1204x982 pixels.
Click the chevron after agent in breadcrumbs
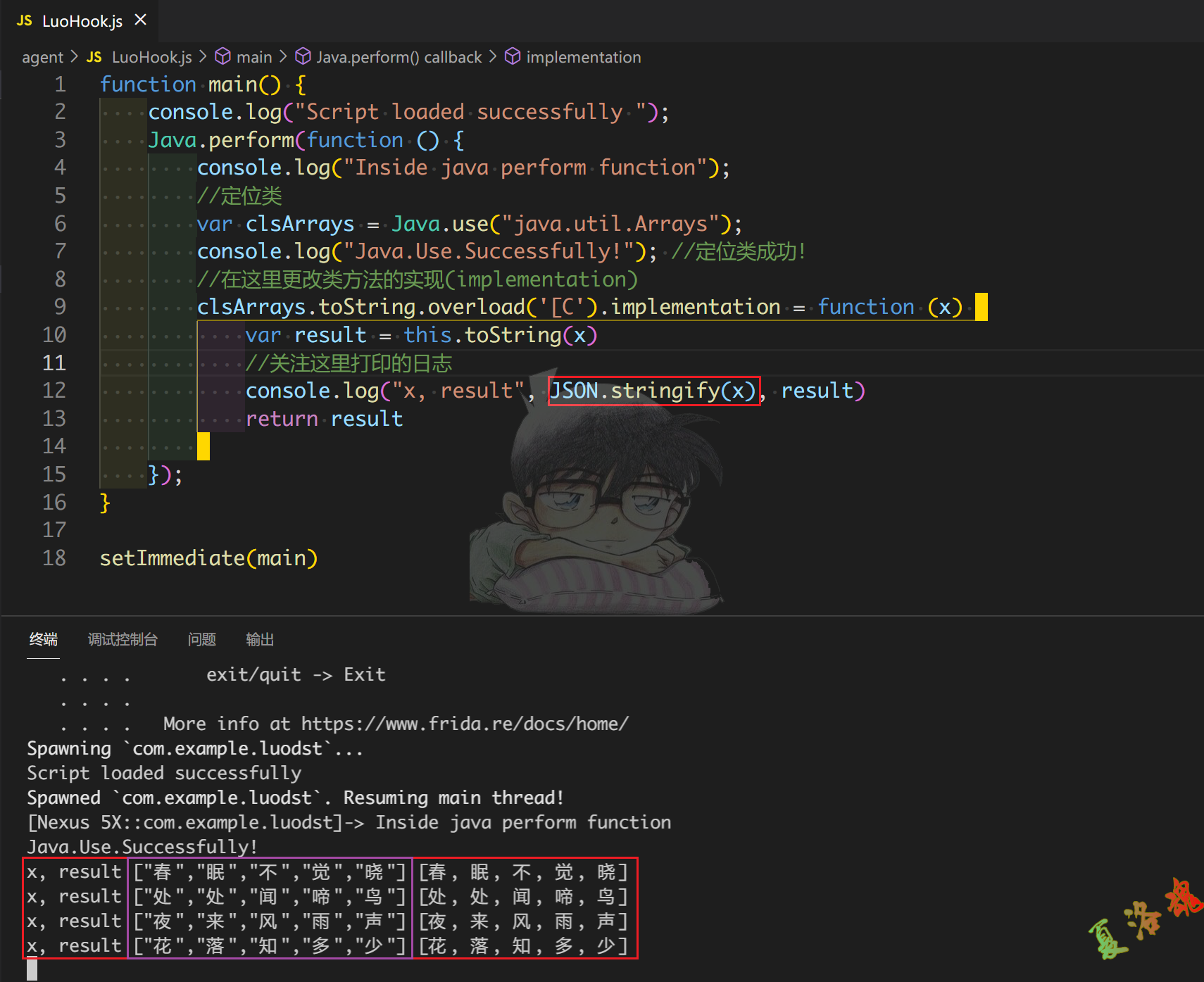[74, 56]
